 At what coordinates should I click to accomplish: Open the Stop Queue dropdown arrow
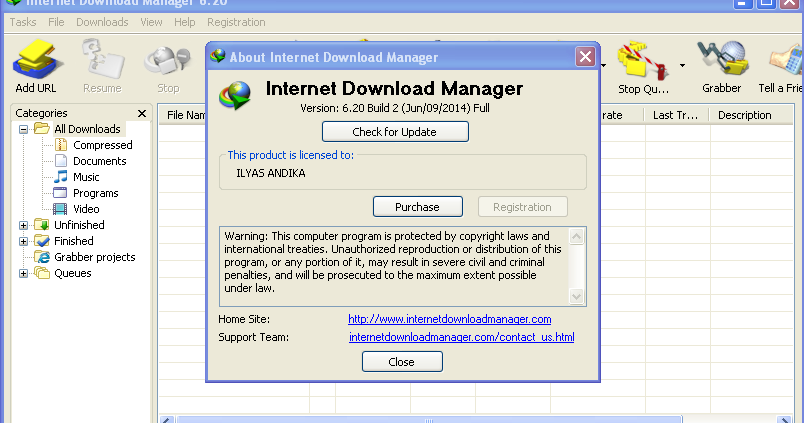tap(682, 65)
